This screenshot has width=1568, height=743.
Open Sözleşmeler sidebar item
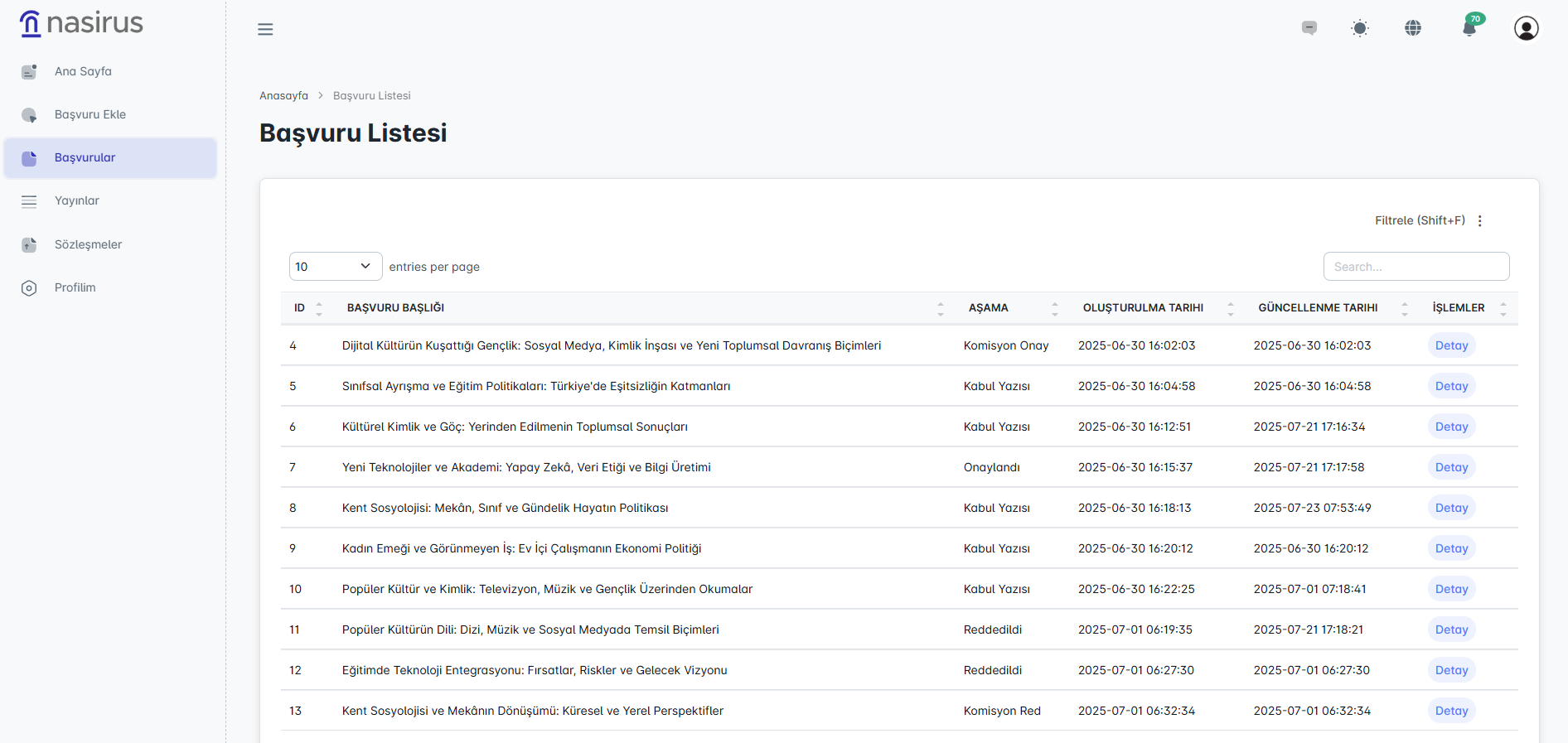coord(88,244)
